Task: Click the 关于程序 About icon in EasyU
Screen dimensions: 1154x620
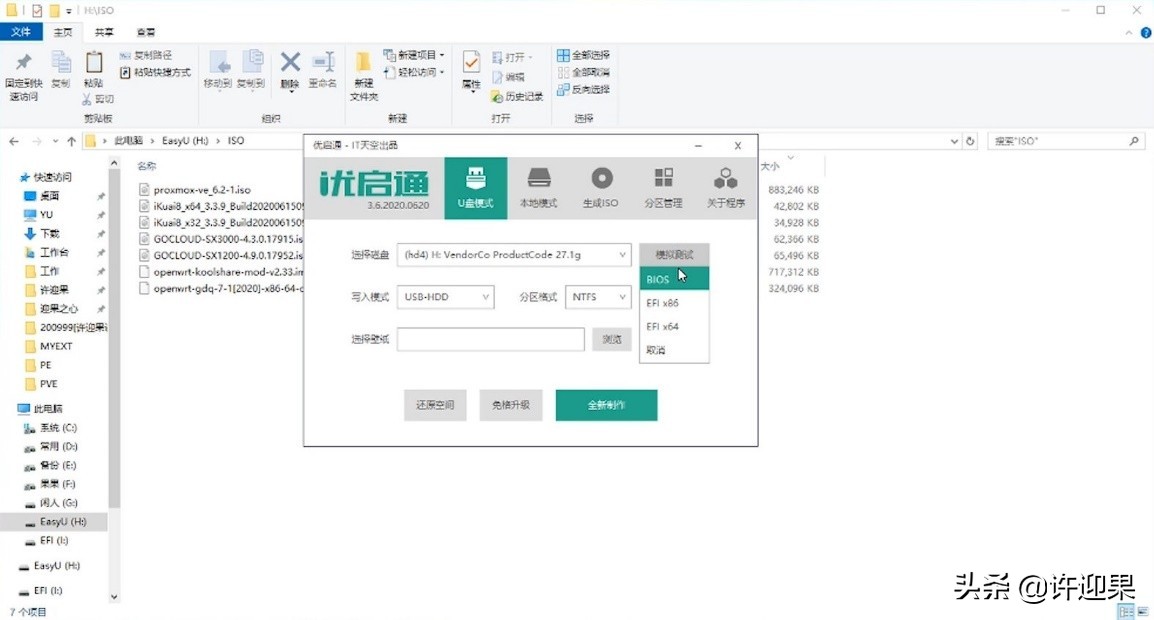Action: [x=725, y=187]
